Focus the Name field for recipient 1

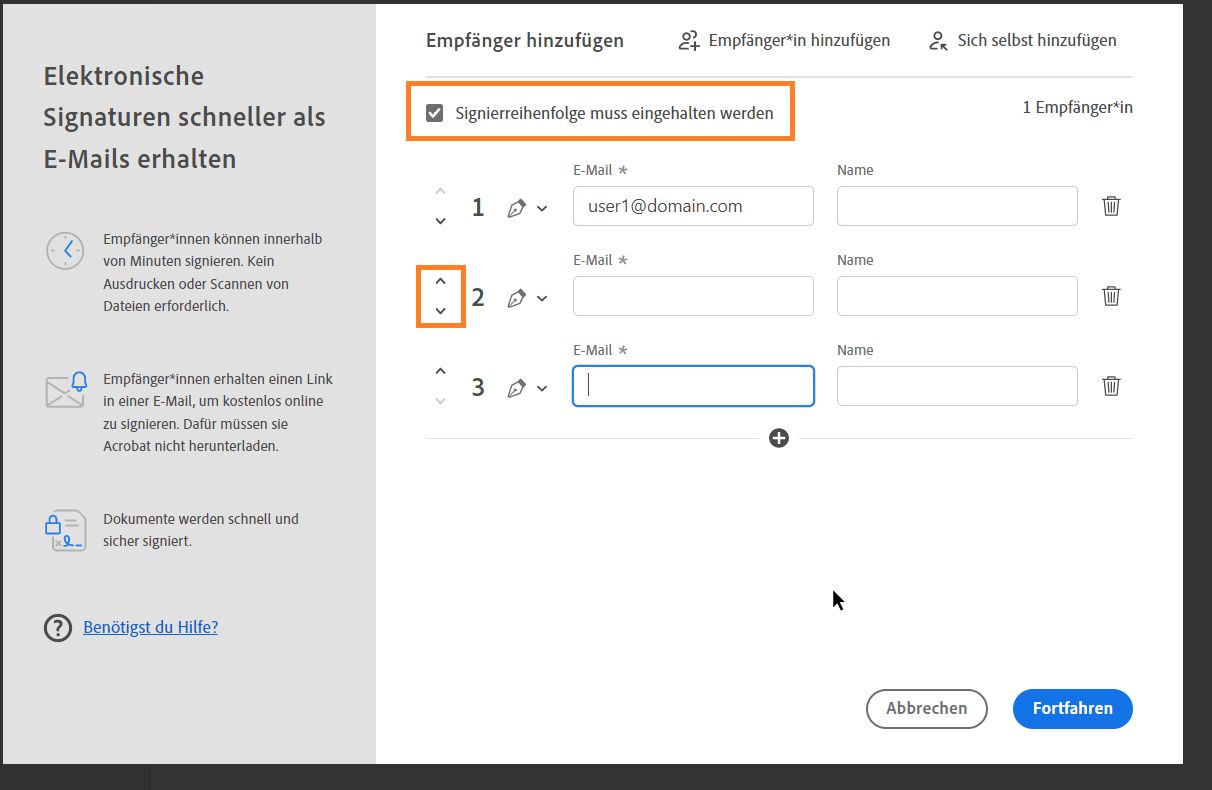click(957, 206)
